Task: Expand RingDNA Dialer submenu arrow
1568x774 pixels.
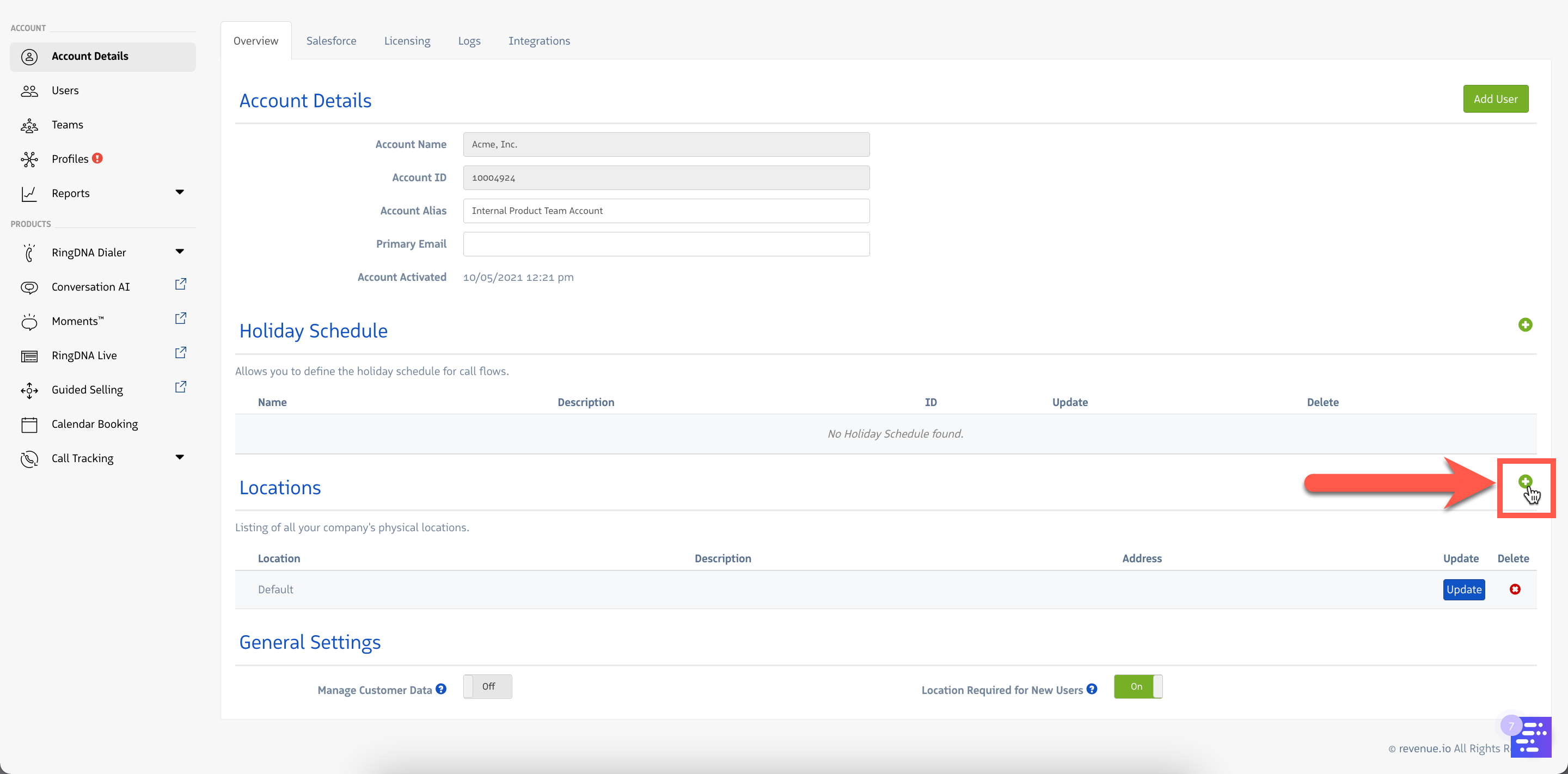Action: 180,251
